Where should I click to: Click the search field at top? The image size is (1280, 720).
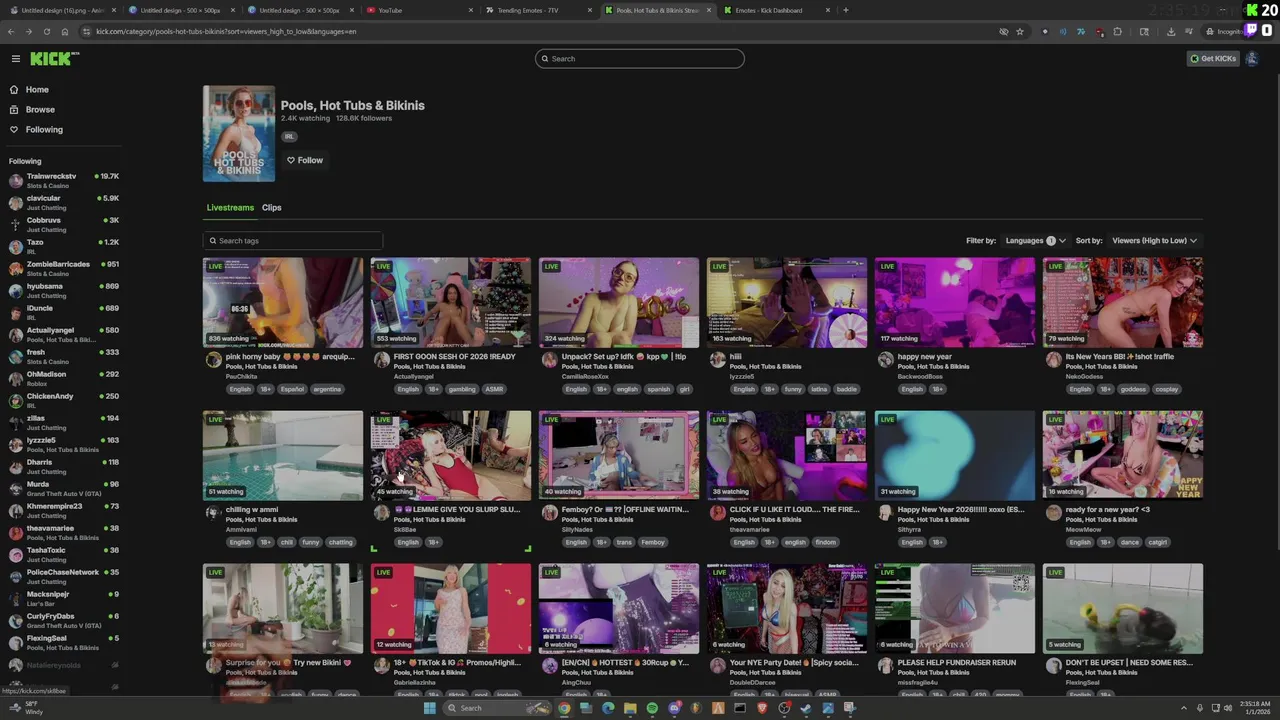point(640,59)
